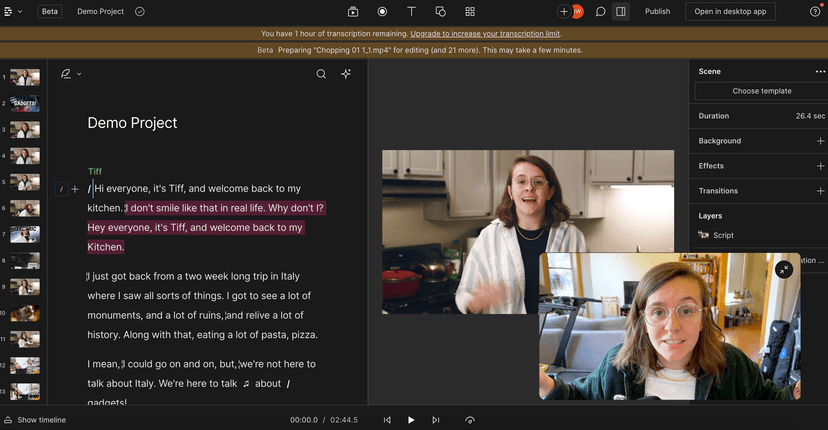Click the AI sparkle actions icon
Viewport: 828px width, 430px height.
tap(346, 74)
